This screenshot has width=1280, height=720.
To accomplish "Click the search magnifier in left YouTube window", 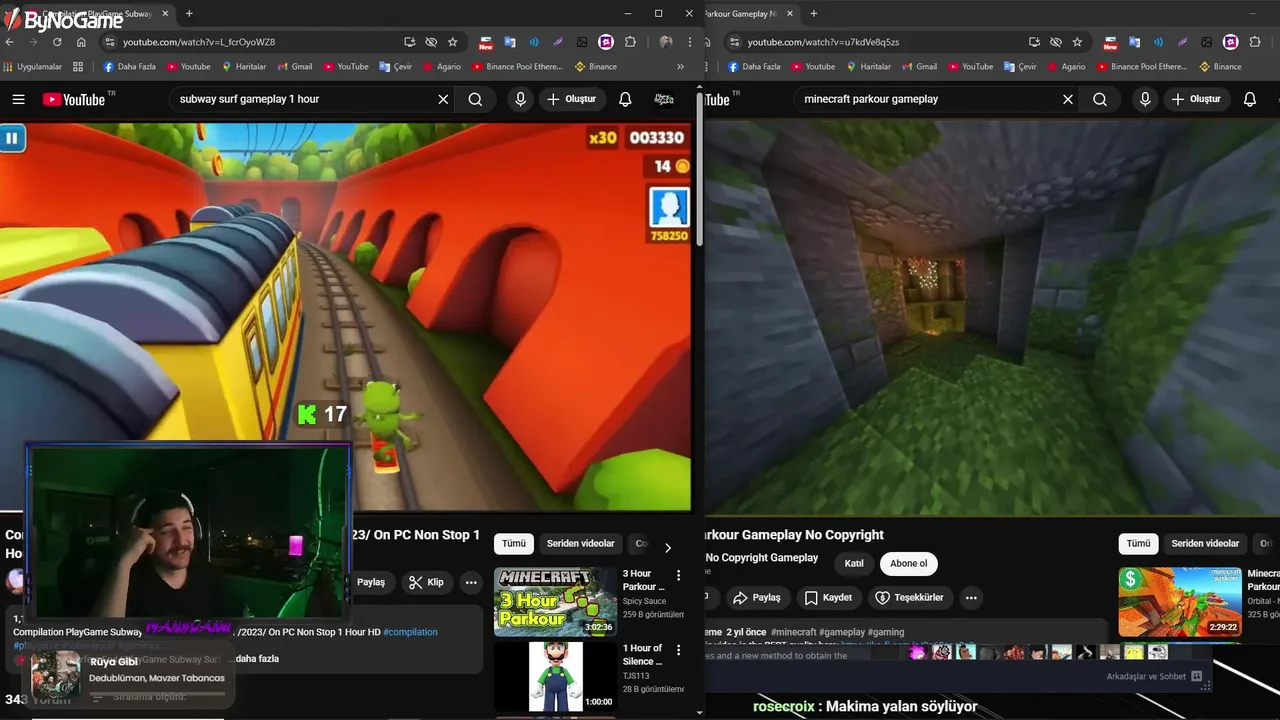I will 475,99.
